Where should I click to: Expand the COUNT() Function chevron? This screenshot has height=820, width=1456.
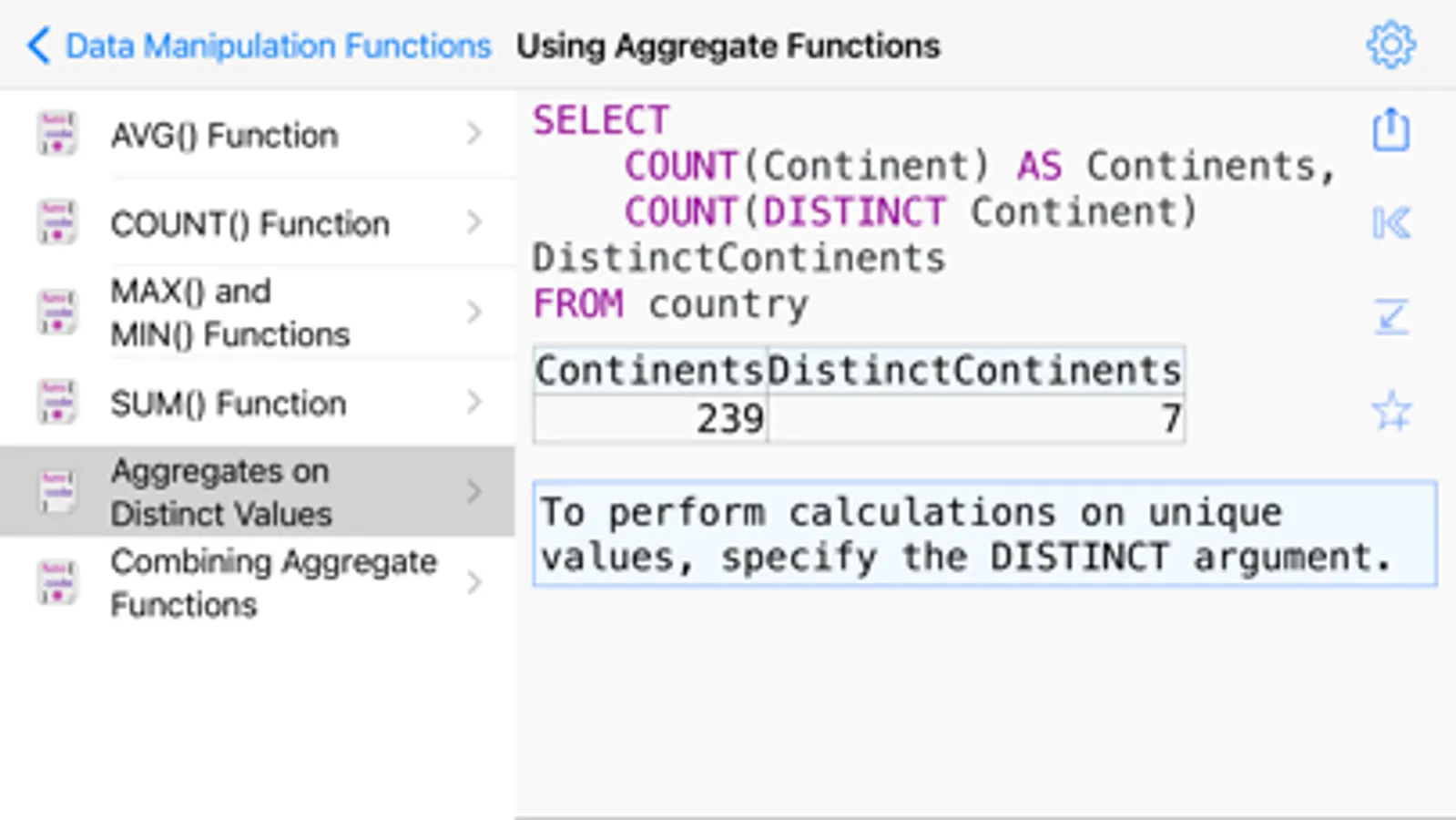coord(473,223)
